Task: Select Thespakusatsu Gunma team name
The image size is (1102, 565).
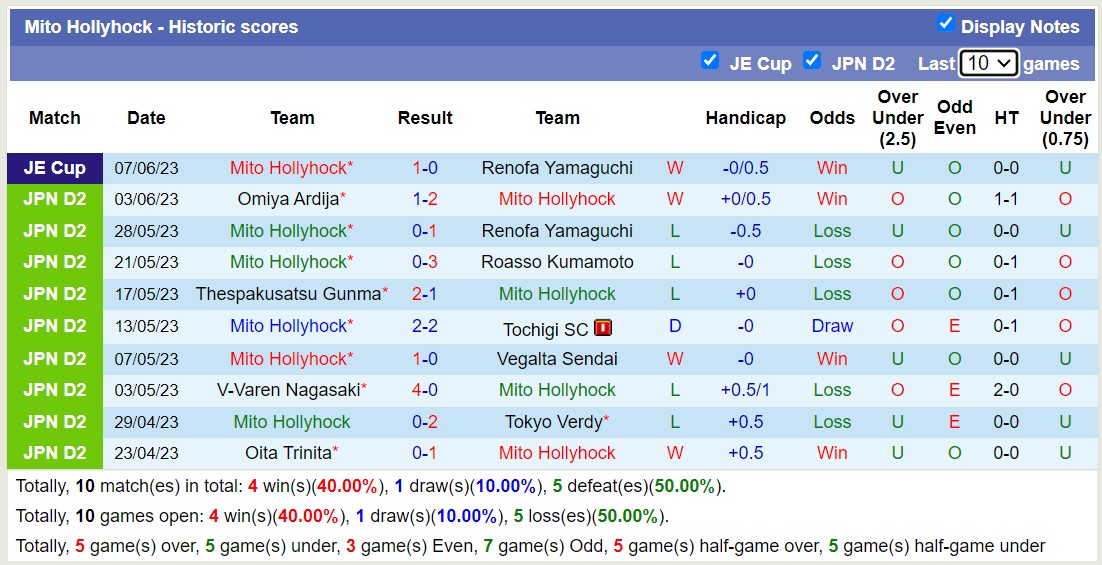Action: coord(288,294)
